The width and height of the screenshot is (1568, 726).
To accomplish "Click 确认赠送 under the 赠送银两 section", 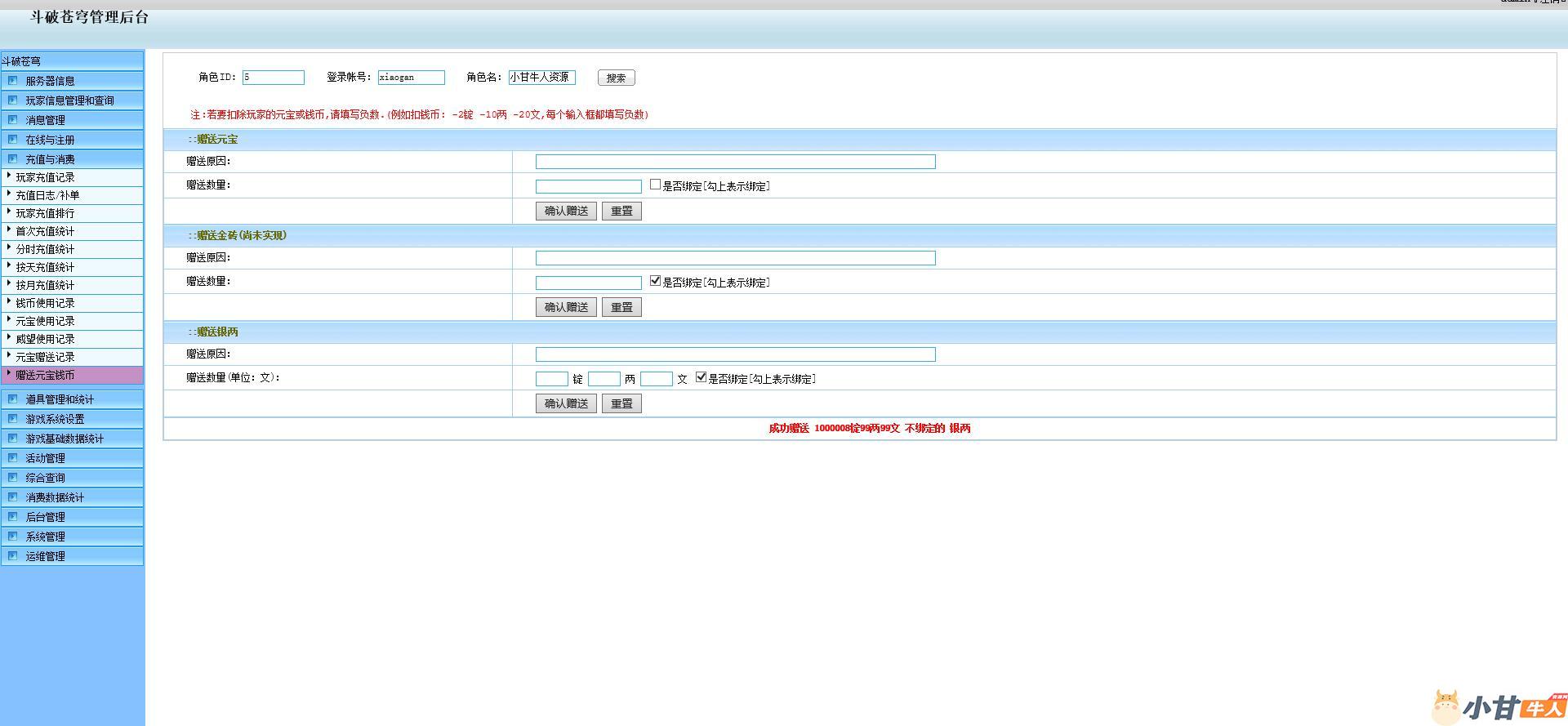I will click(566, 403).
